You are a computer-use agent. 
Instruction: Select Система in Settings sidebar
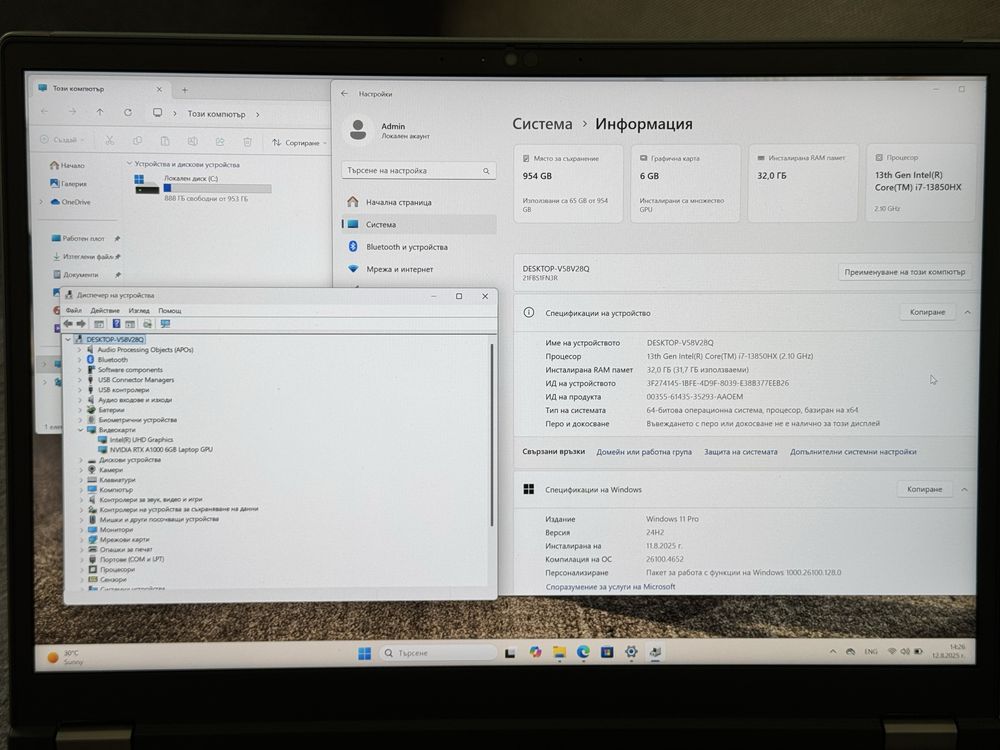[418, 224]
